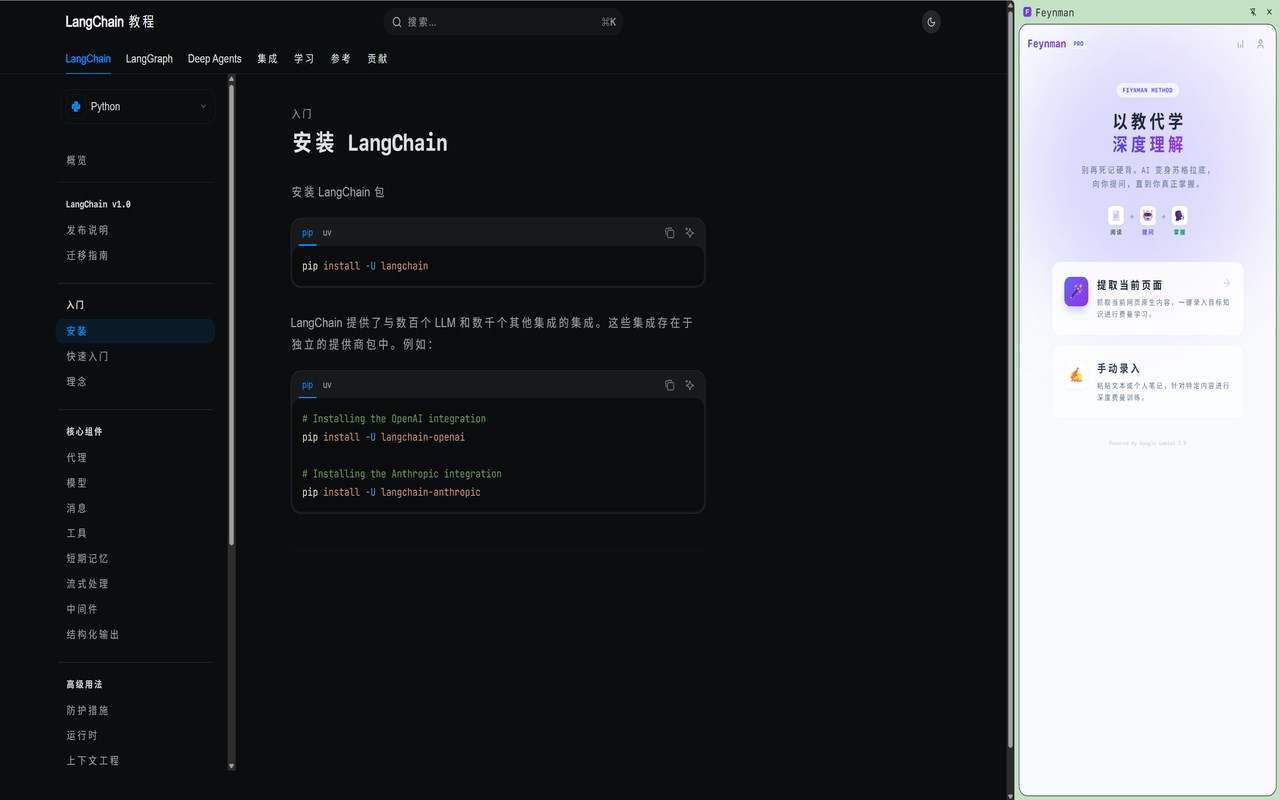Open 快速入门 in the sidebar
Screen dimensions: 1280x800
tap(87, 356)
